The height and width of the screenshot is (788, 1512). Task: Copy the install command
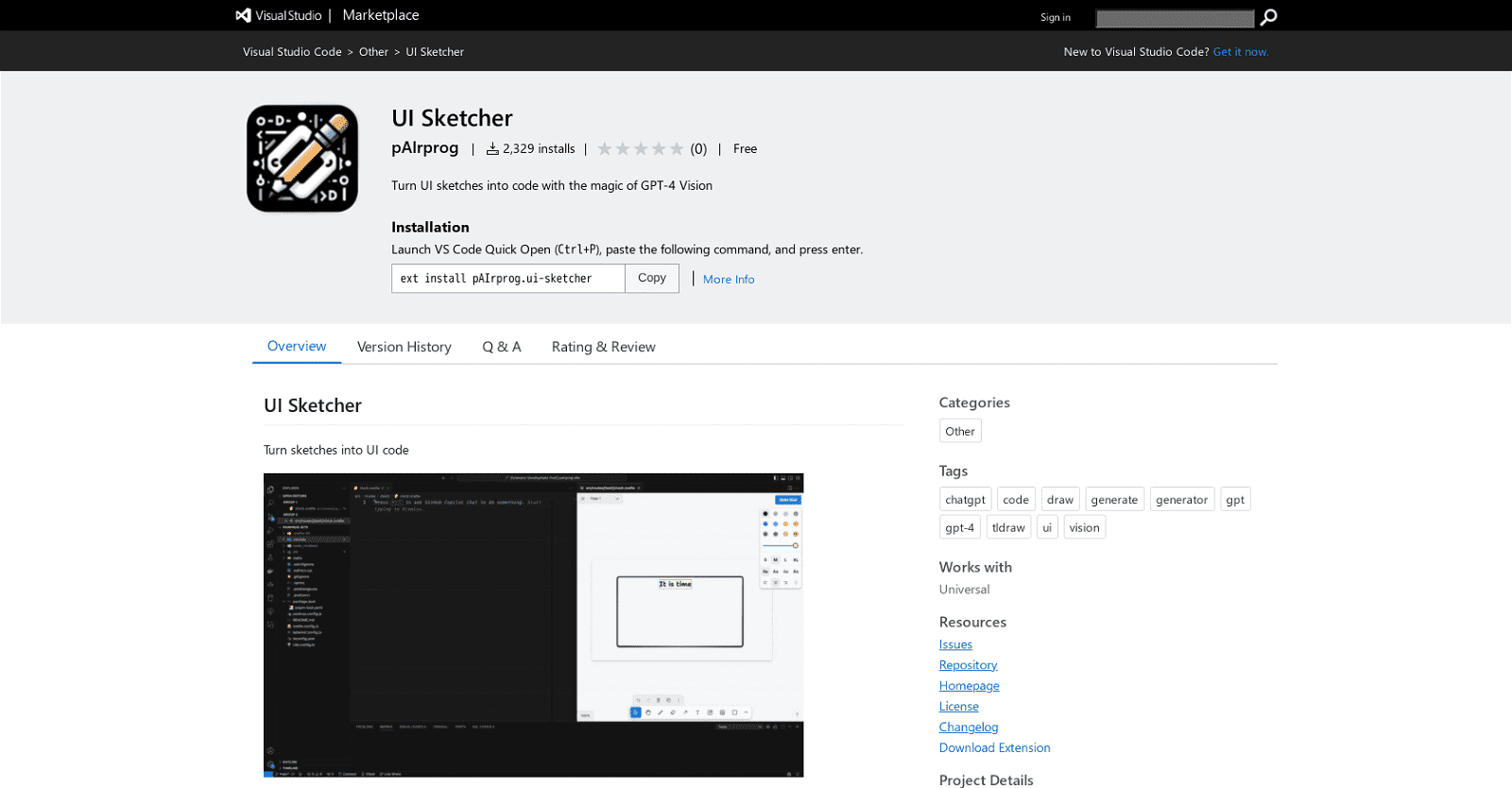[x=651, y=279]
